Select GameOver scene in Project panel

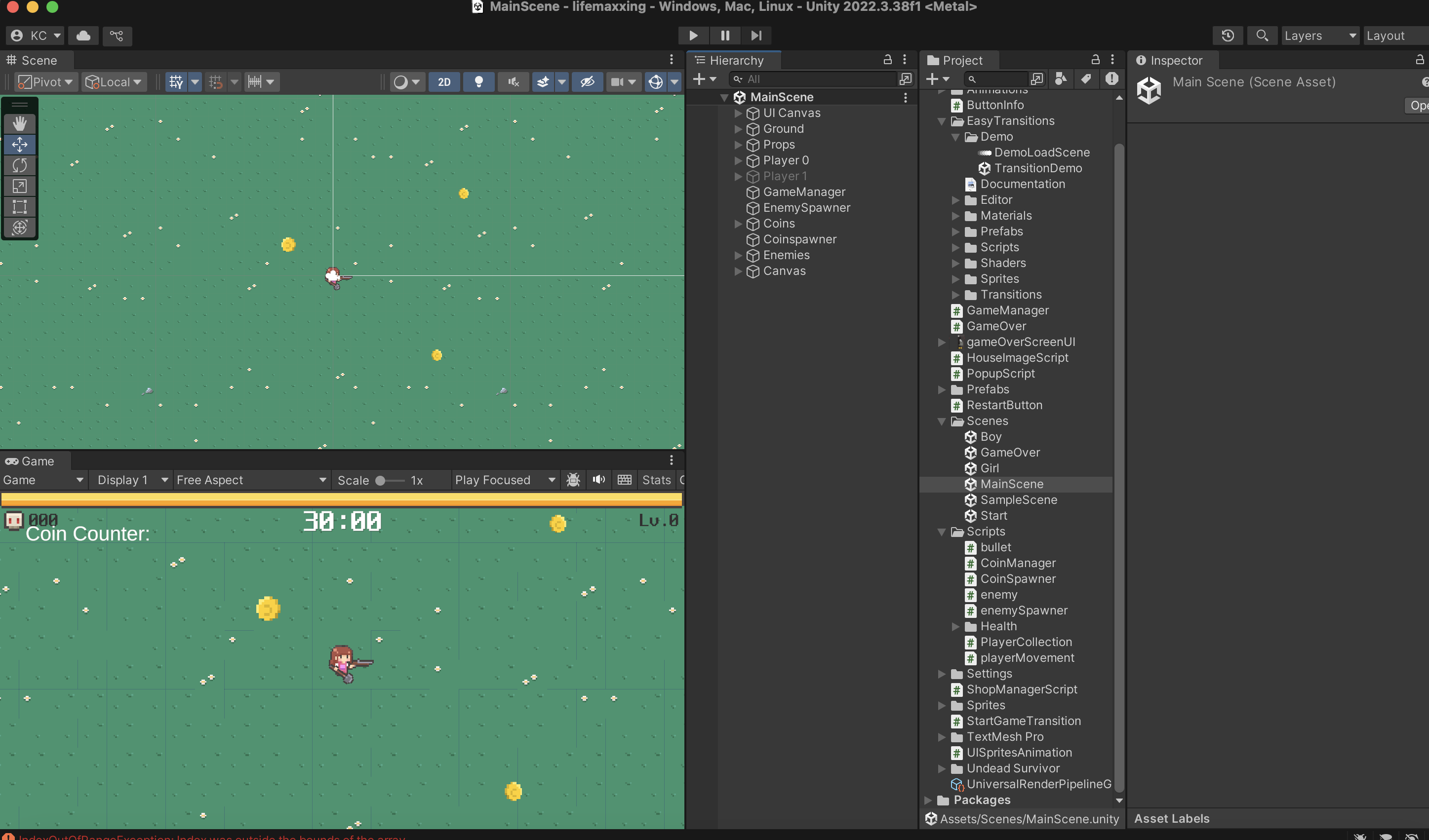coord(1009,452)
